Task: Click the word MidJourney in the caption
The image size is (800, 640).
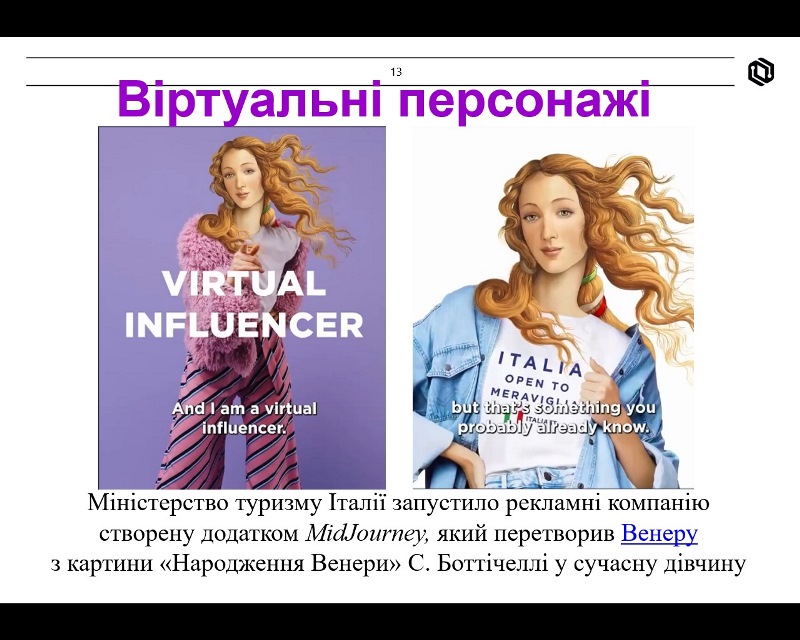Action: [367, 534]
